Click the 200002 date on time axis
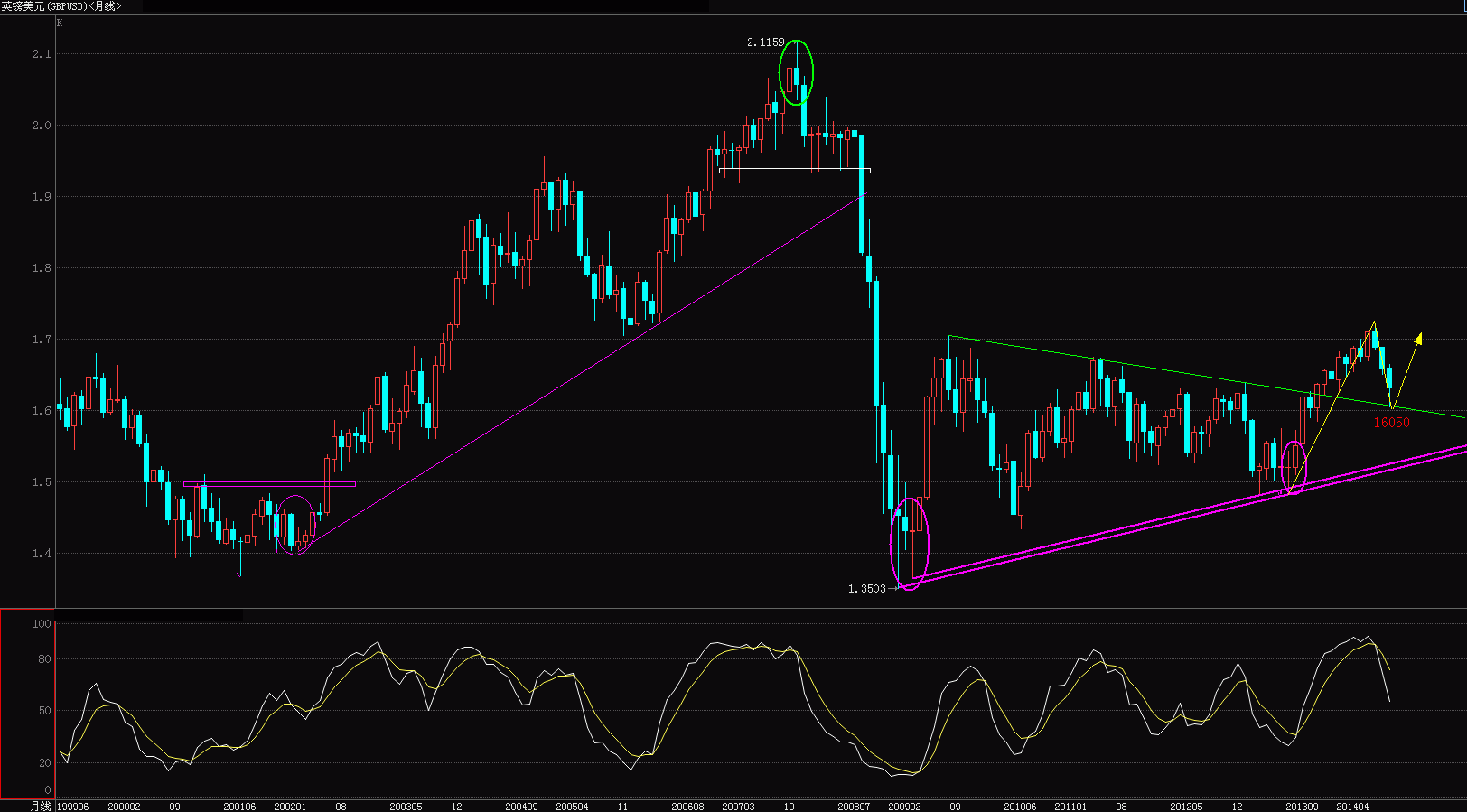 (x=124, y=807)
